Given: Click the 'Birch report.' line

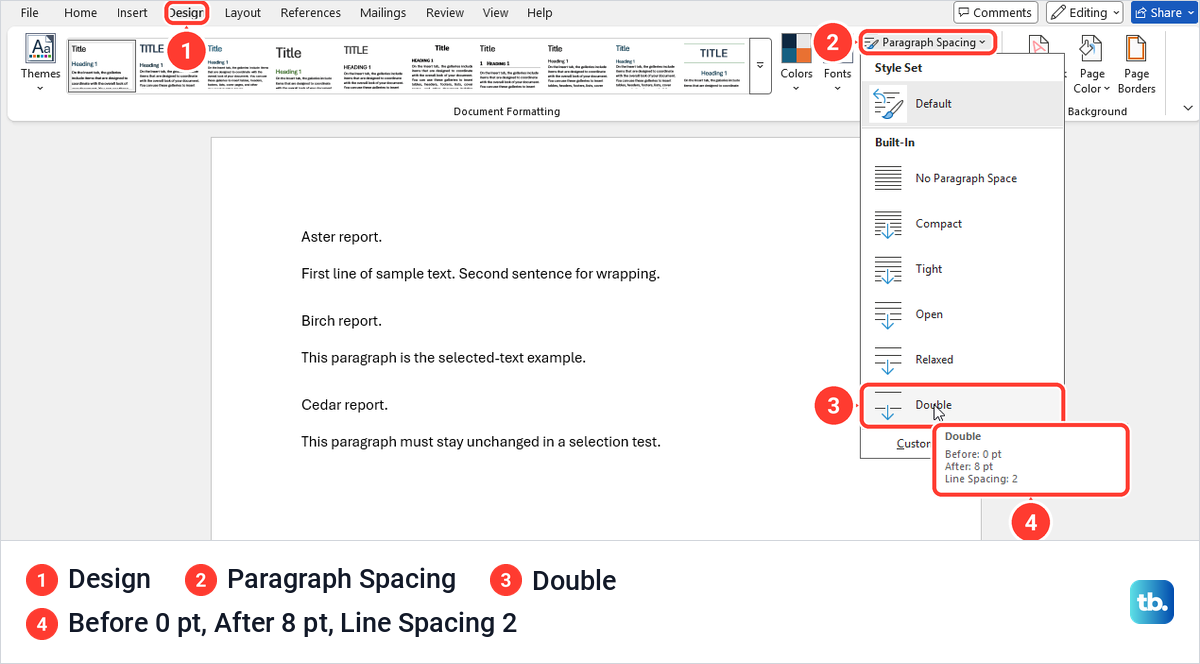Looking at the screenshot, I should (x=341, y=321).
